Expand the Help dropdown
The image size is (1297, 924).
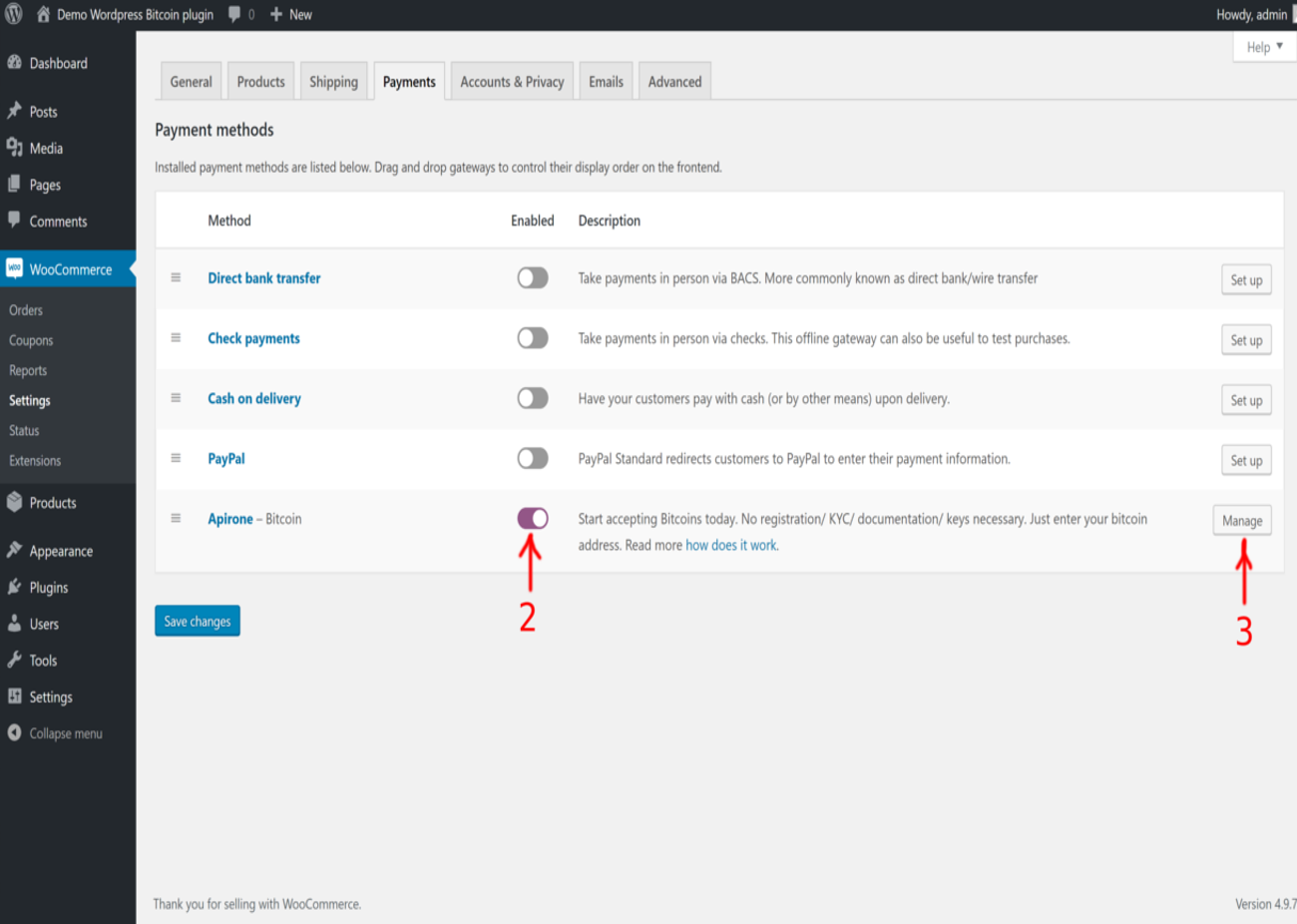1264,47
